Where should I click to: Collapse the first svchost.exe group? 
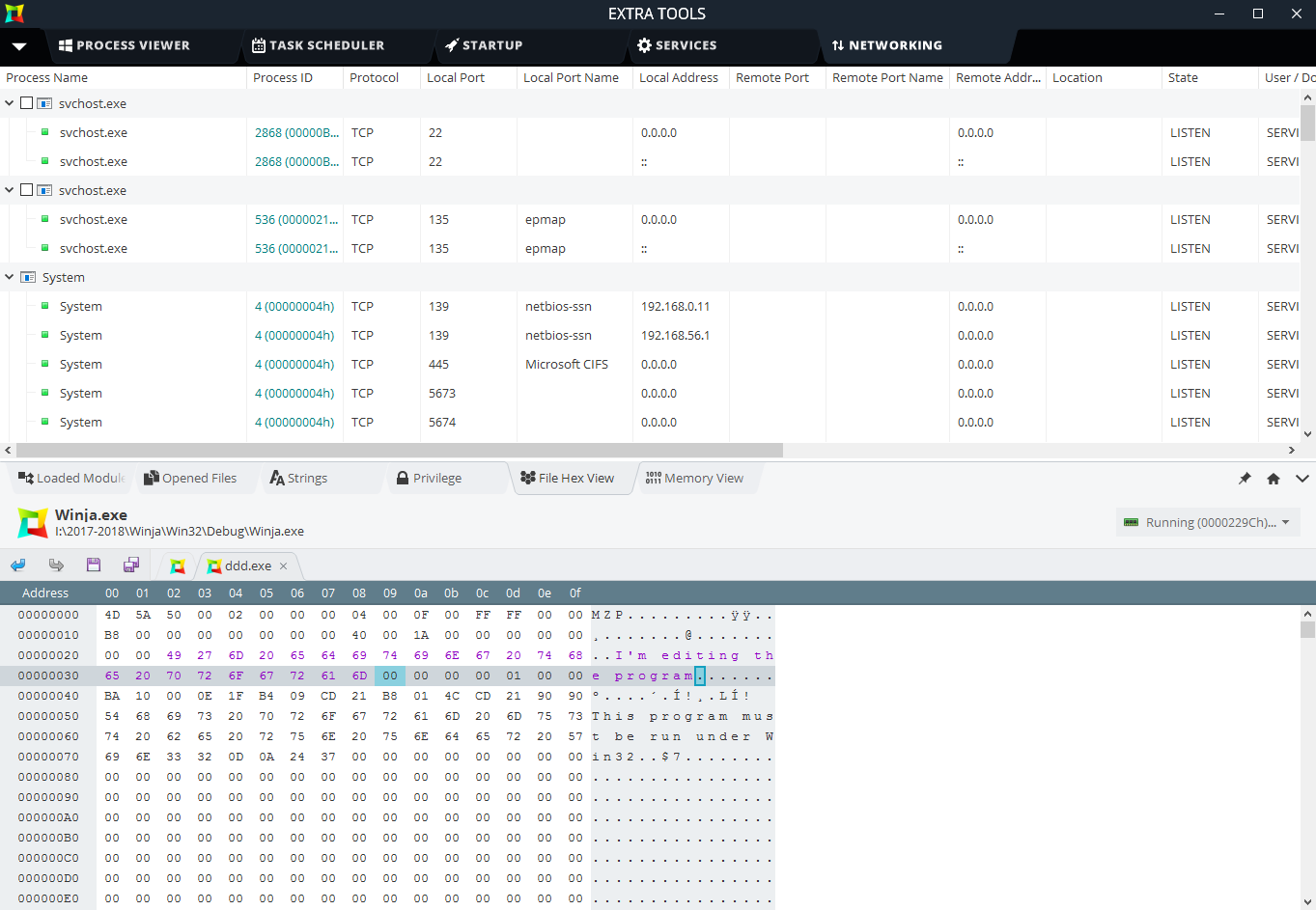(10, 103)
